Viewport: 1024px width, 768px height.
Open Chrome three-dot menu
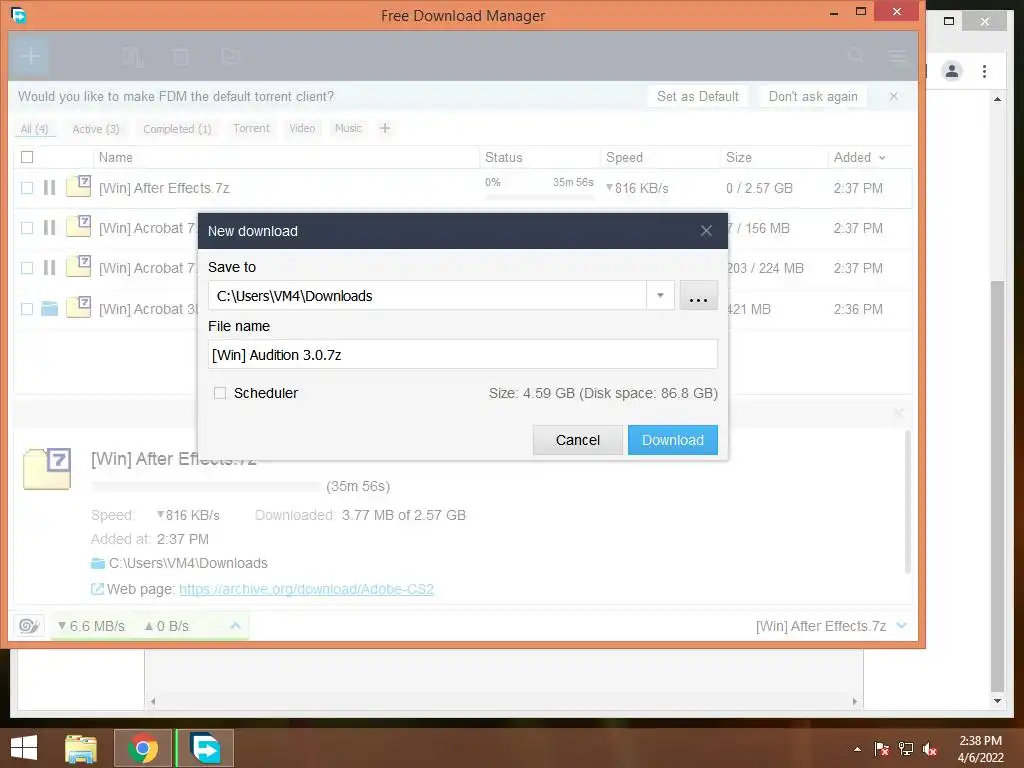click(984, 71)
